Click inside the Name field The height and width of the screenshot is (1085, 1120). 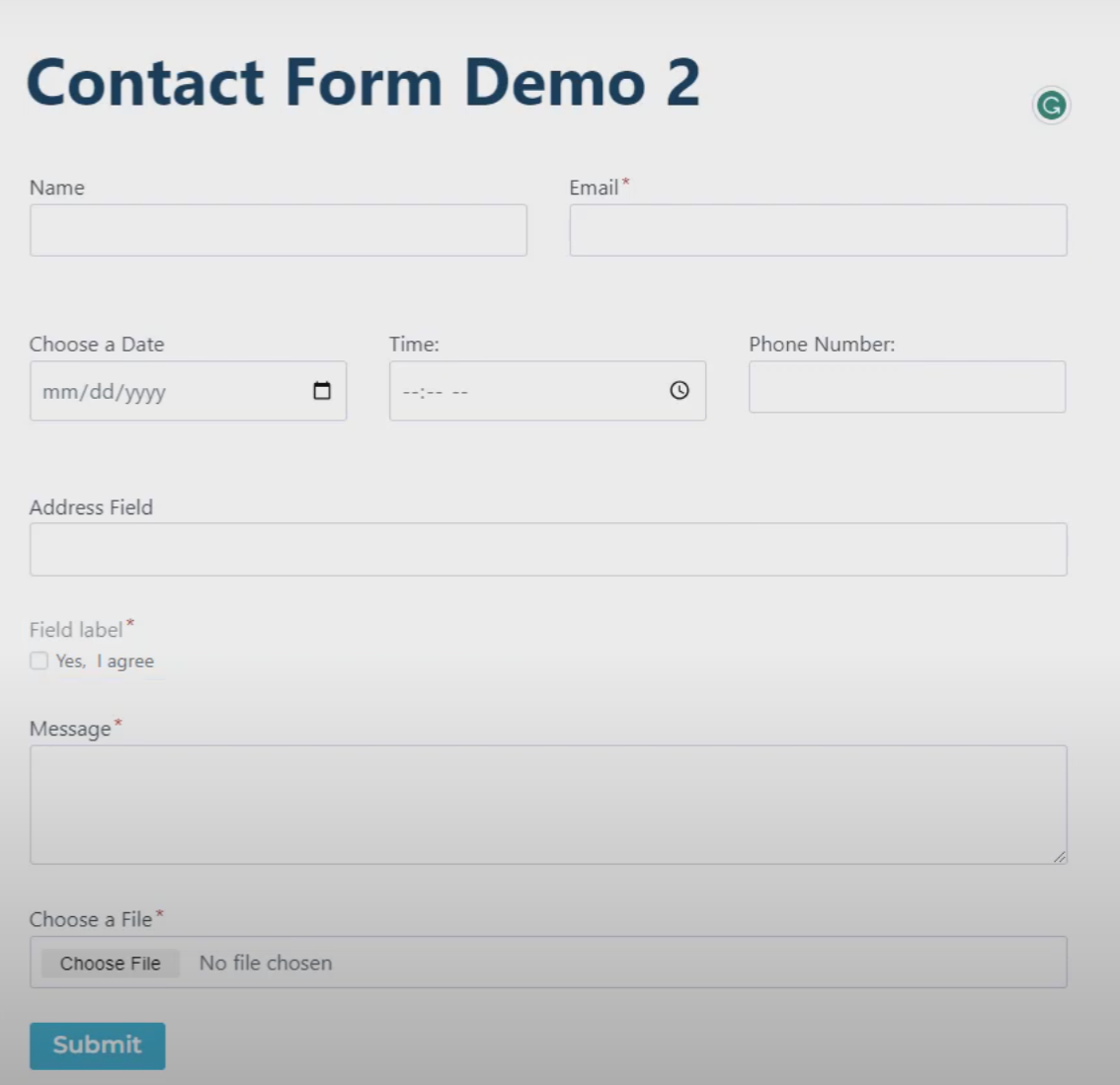coord(278,230)
